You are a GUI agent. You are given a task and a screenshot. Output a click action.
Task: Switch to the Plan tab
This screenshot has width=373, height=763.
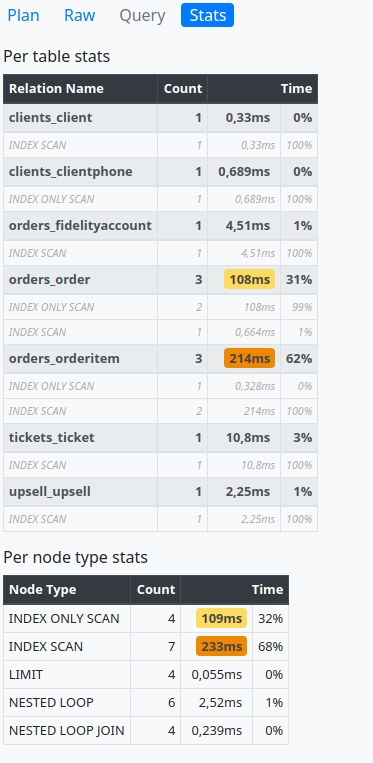pos(23,15)
